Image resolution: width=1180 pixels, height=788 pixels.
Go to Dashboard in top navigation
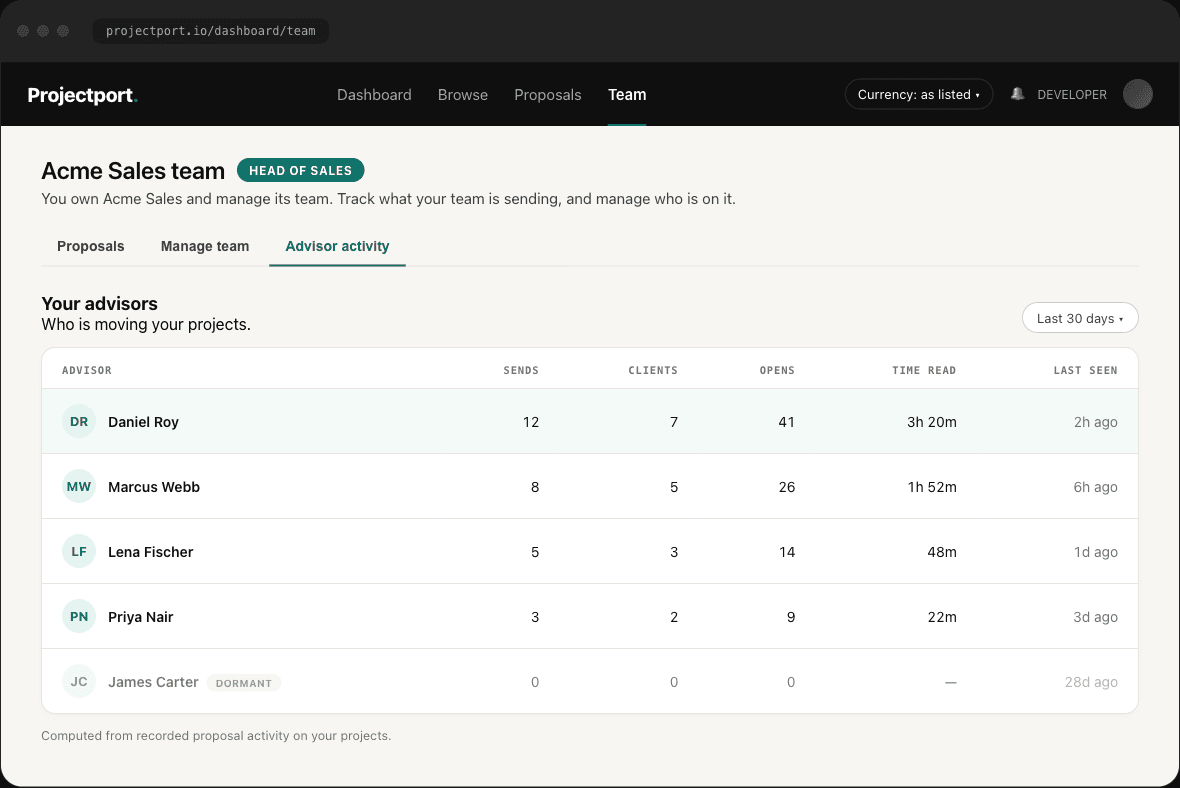pos(374,94)
